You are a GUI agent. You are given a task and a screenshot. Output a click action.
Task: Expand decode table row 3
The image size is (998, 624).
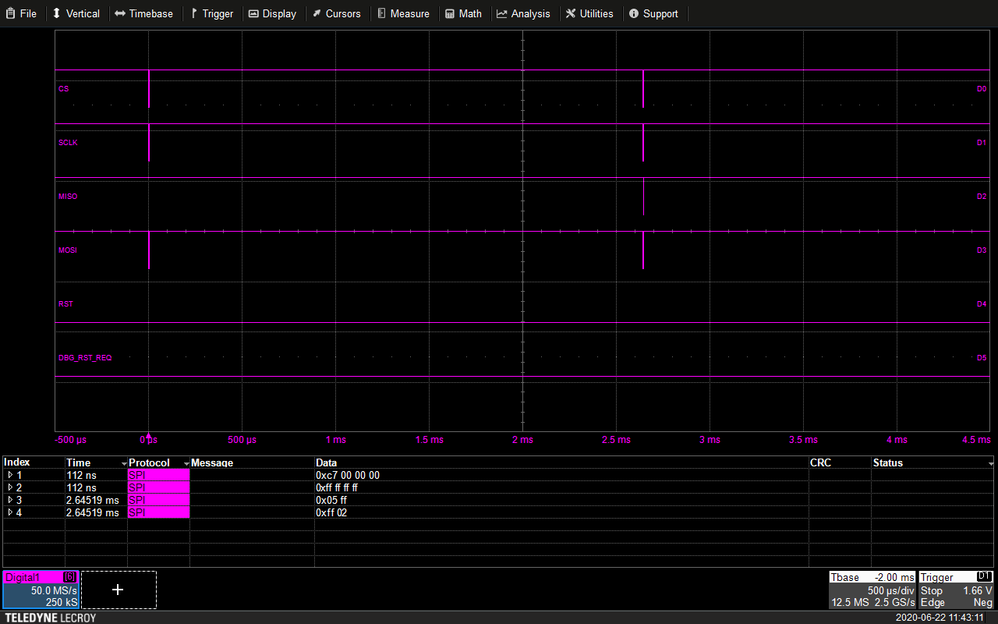(x=10, y=500)
